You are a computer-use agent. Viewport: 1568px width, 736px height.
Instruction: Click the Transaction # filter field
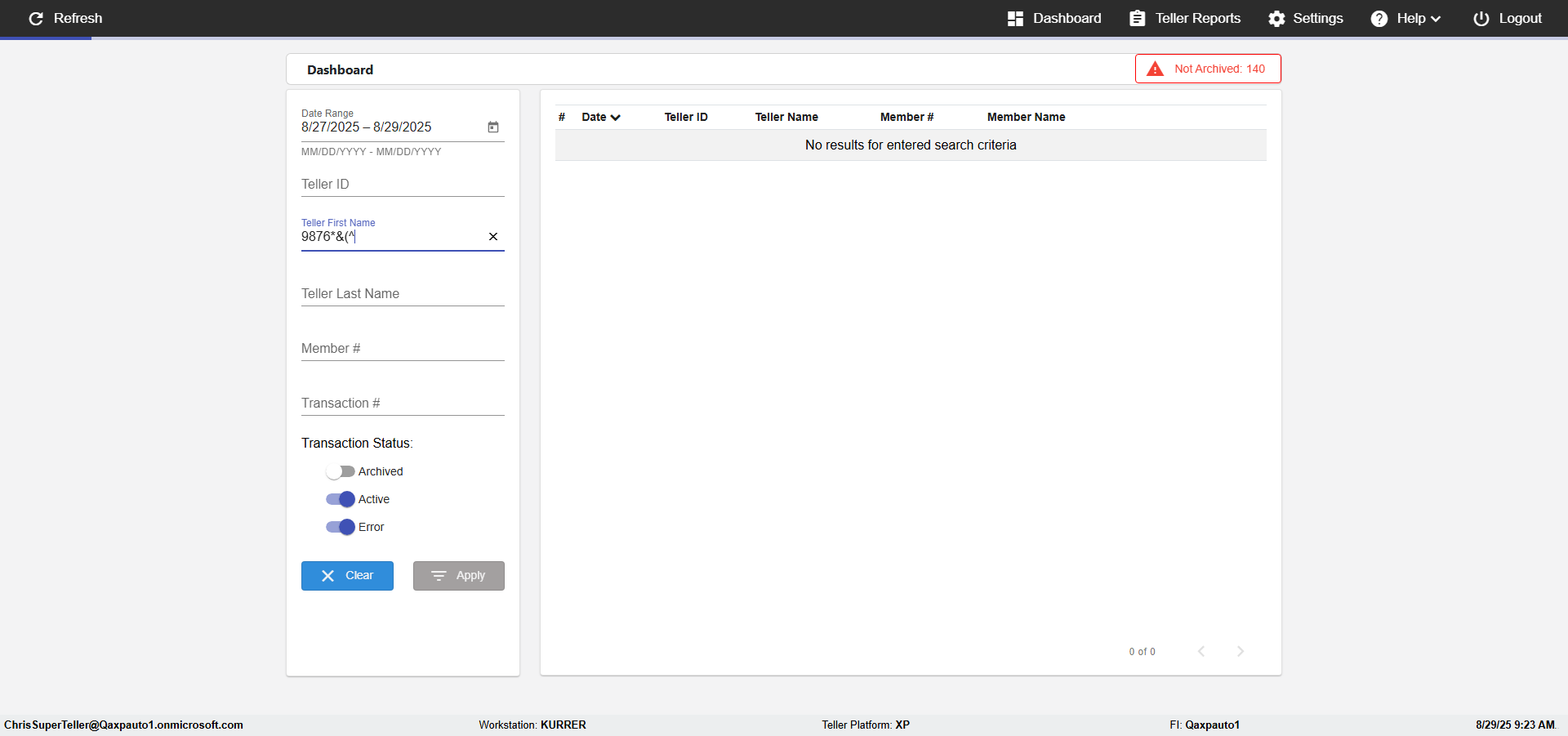coord(403,403)
